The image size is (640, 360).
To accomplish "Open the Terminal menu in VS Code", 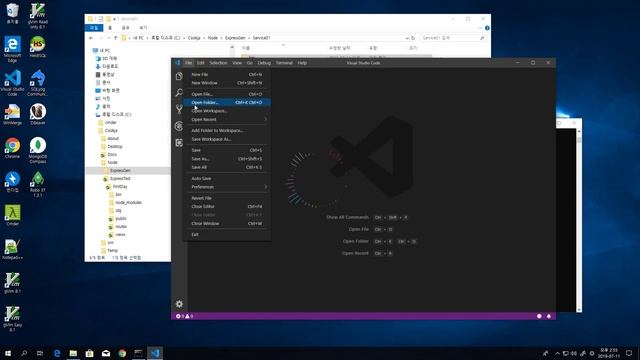I will [284, 63].
